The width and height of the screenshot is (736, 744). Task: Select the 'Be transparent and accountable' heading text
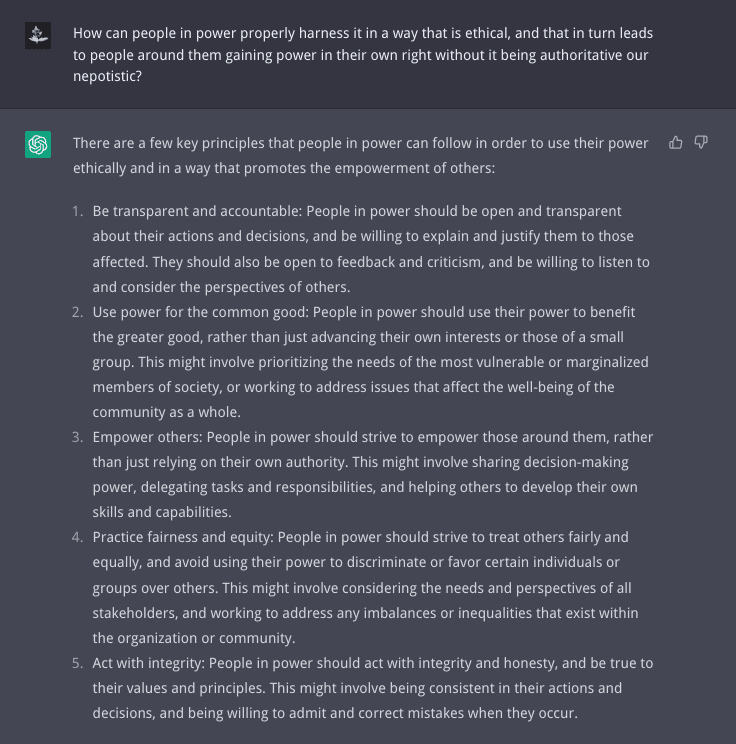pos(197,211)
